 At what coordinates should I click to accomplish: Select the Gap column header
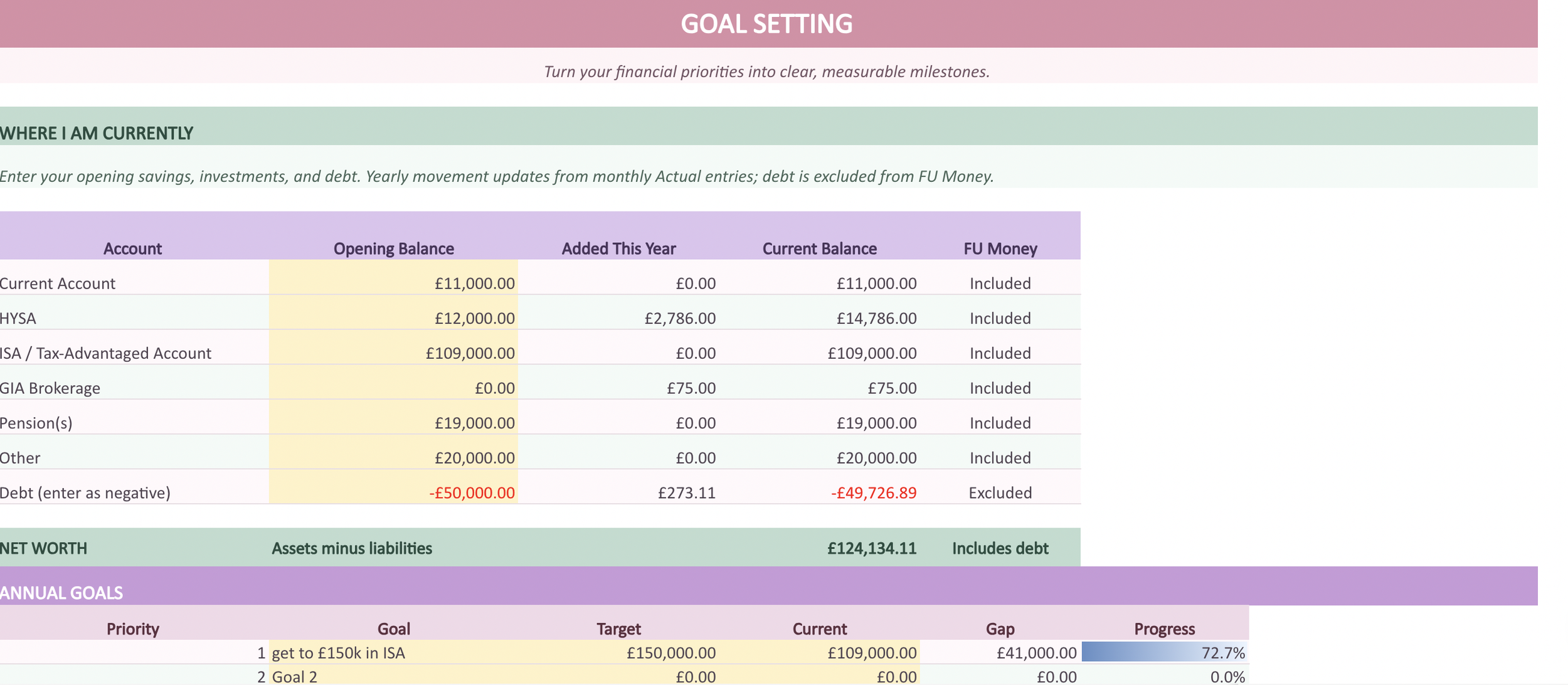point(1000,623)
